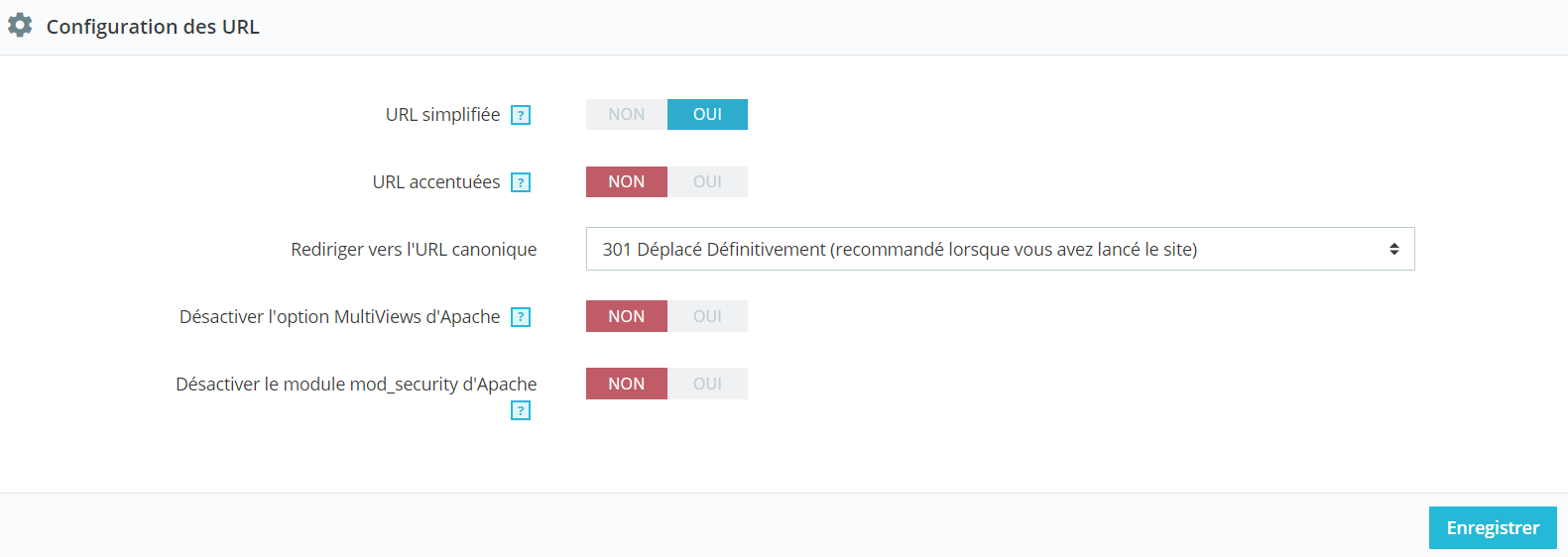Click the dropdown arrows on the 301 redirect select
1568x557 pixels.
[1393, 249]
